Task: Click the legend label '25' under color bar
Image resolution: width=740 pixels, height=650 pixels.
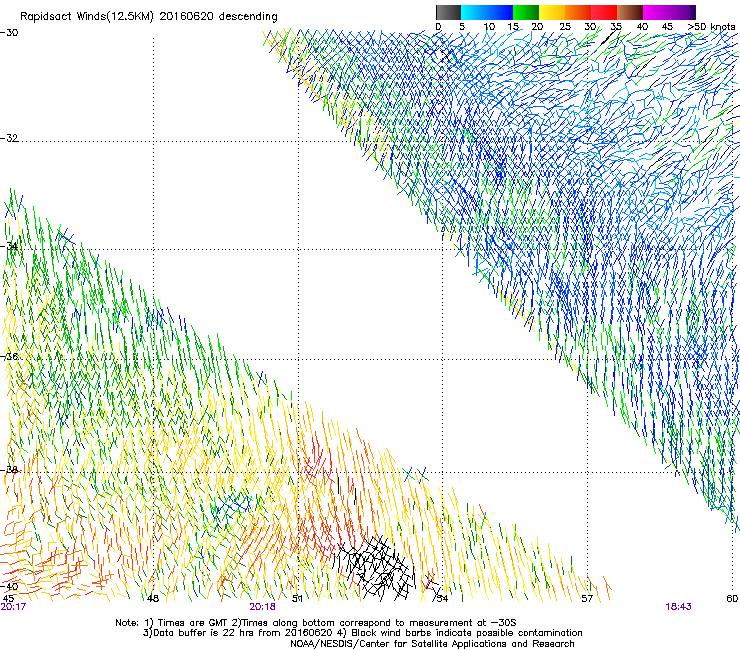Action: pyautogui.click(x=564, y=27)
